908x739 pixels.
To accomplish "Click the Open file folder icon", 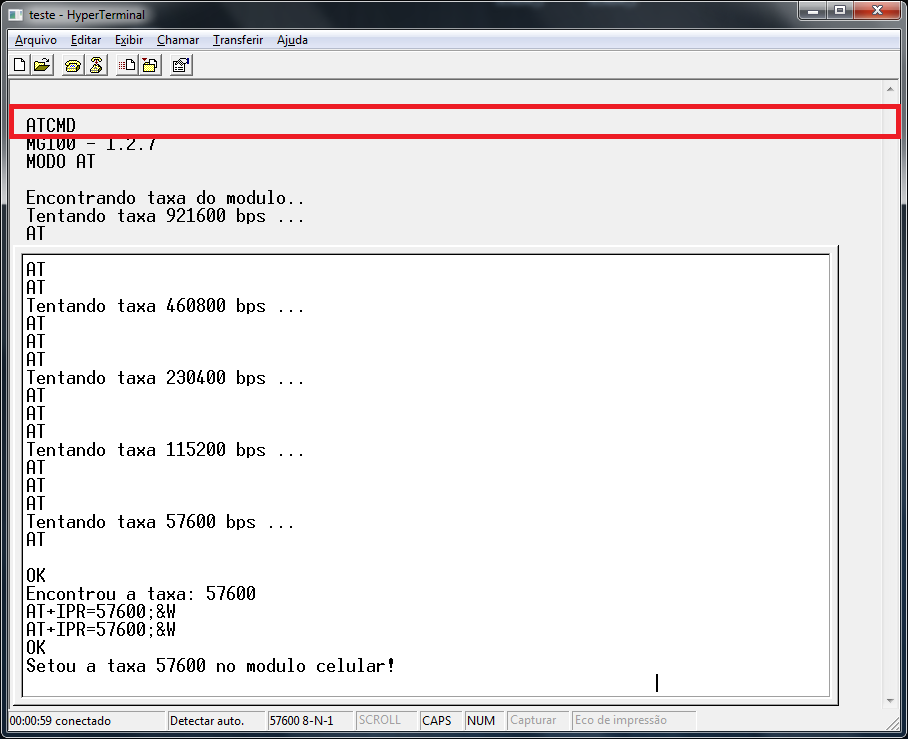I will tap(42, 65).
